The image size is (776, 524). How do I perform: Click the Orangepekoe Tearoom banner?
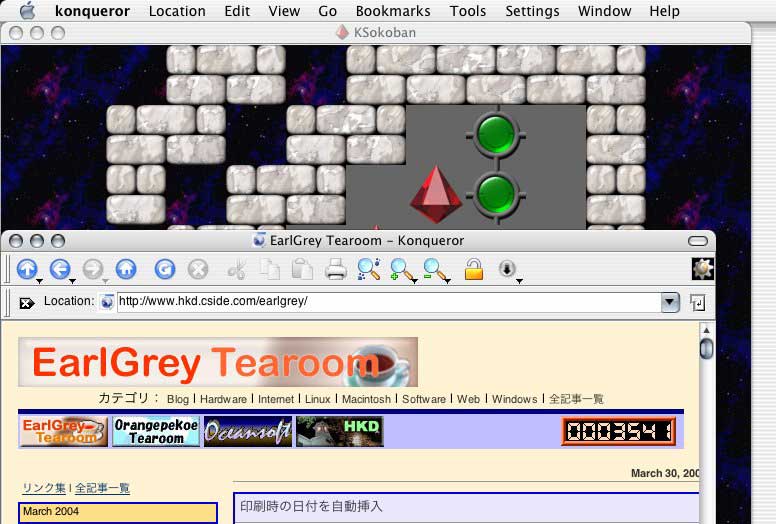156,431
